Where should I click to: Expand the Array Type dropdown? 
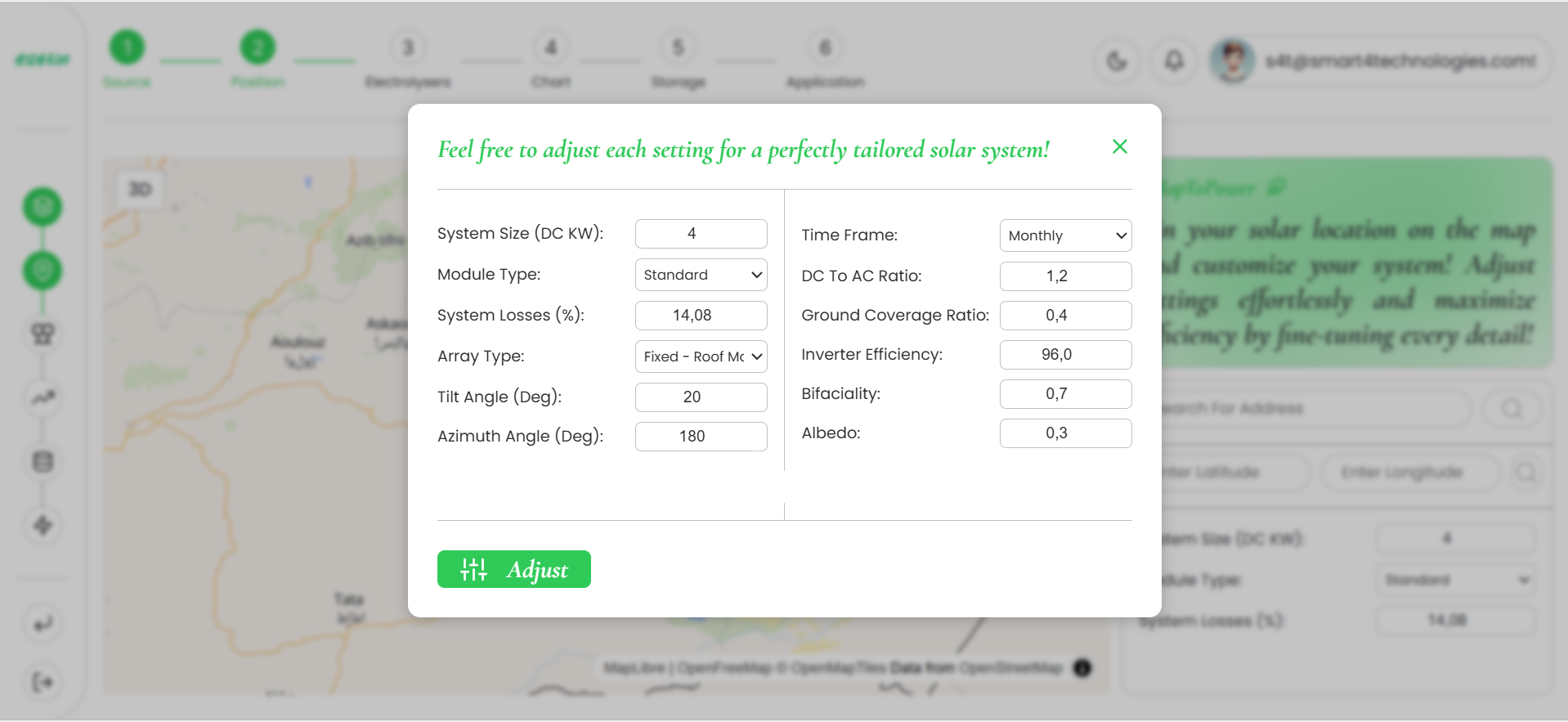pyautogui.click(x=701, y=357)
